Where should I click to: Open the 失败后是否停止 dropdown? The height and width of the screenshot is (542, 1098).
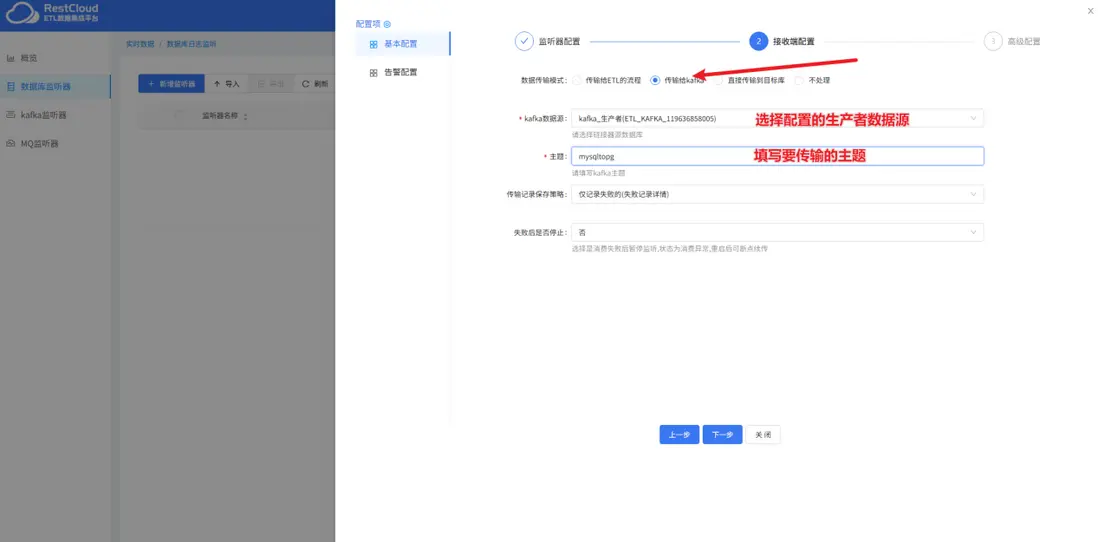[777, 232]
